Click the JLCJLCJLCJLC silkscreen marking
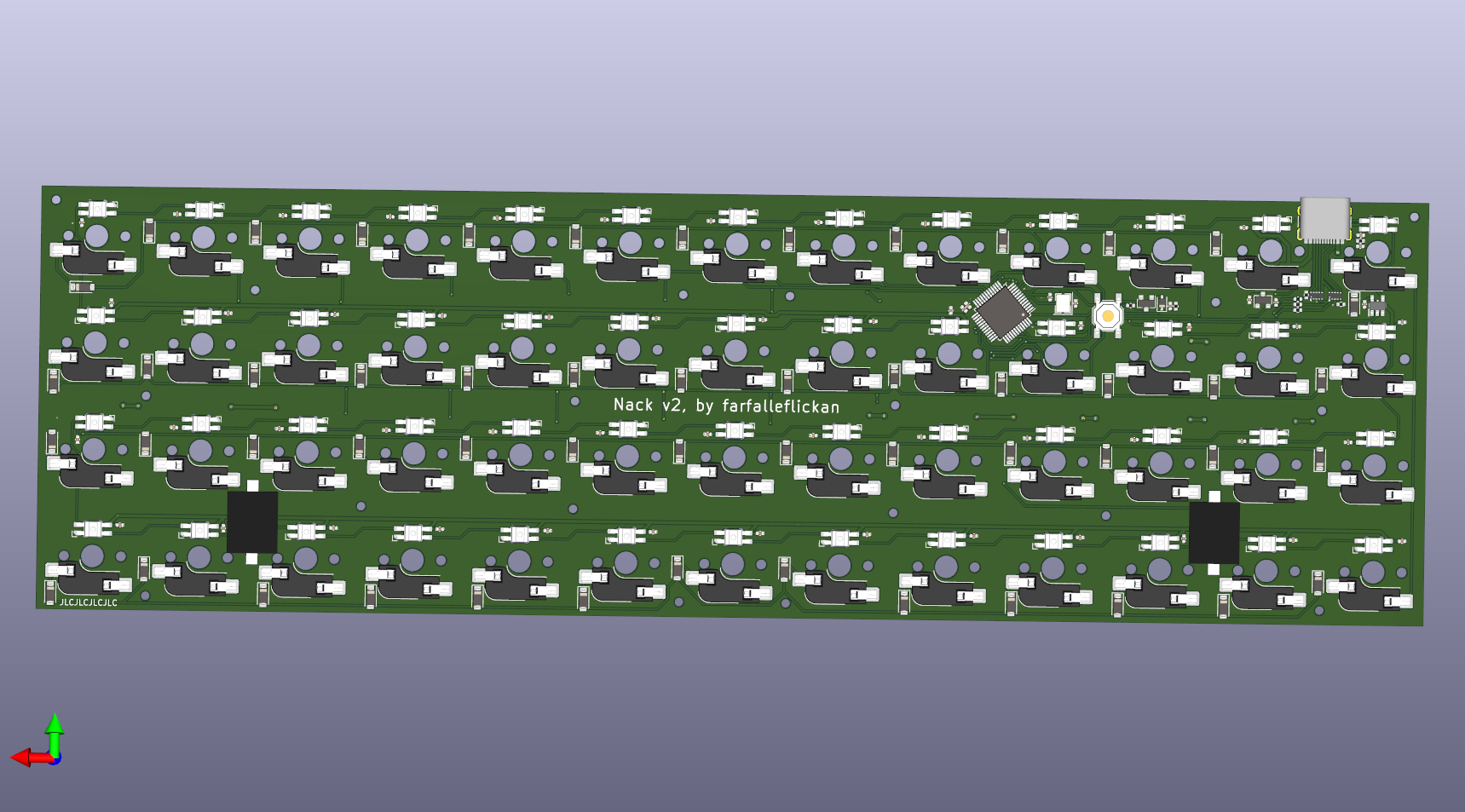This screenshot has width=1465, height=812. (x=89, y=602)
